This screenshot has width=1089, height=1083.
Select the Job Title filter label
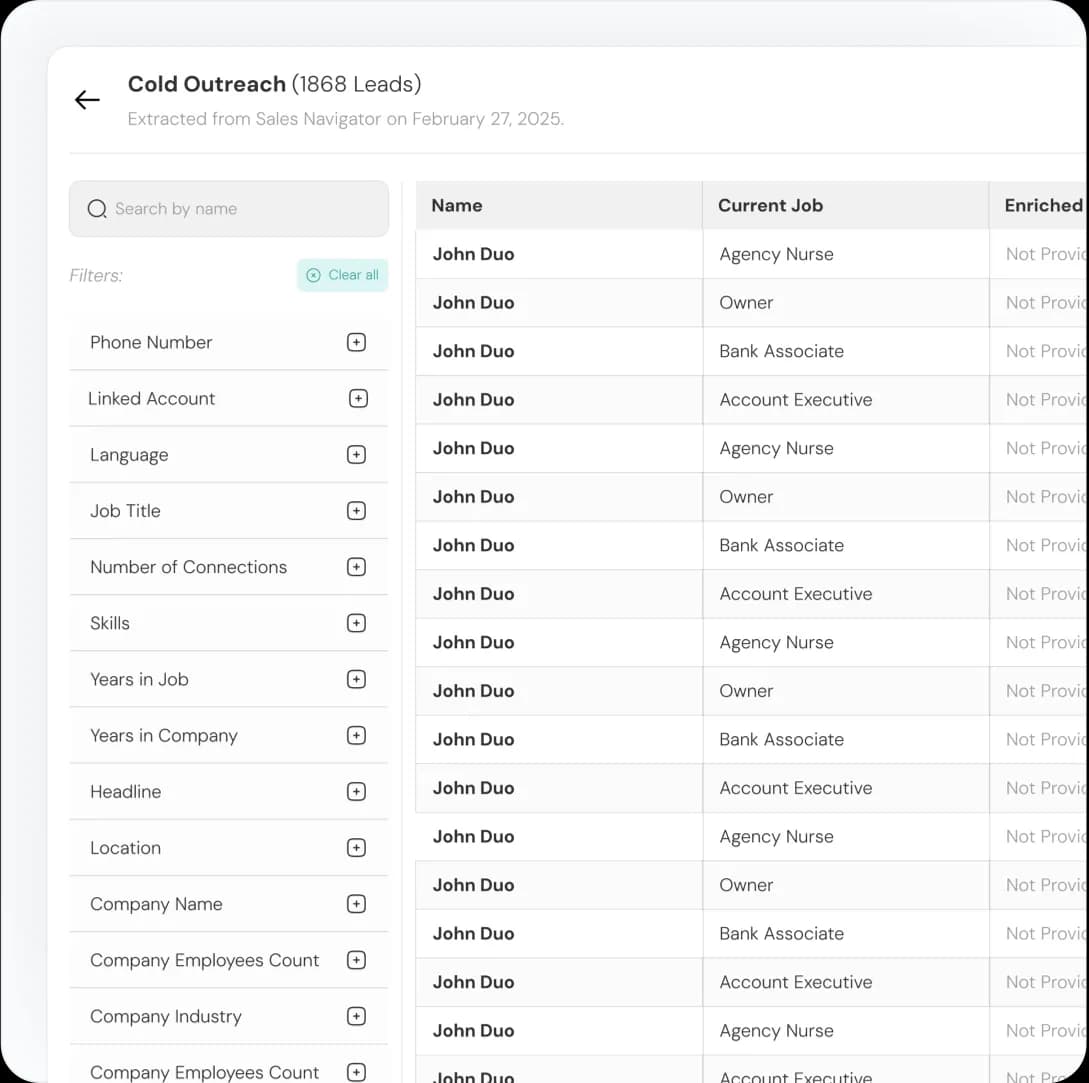(125, 511)
